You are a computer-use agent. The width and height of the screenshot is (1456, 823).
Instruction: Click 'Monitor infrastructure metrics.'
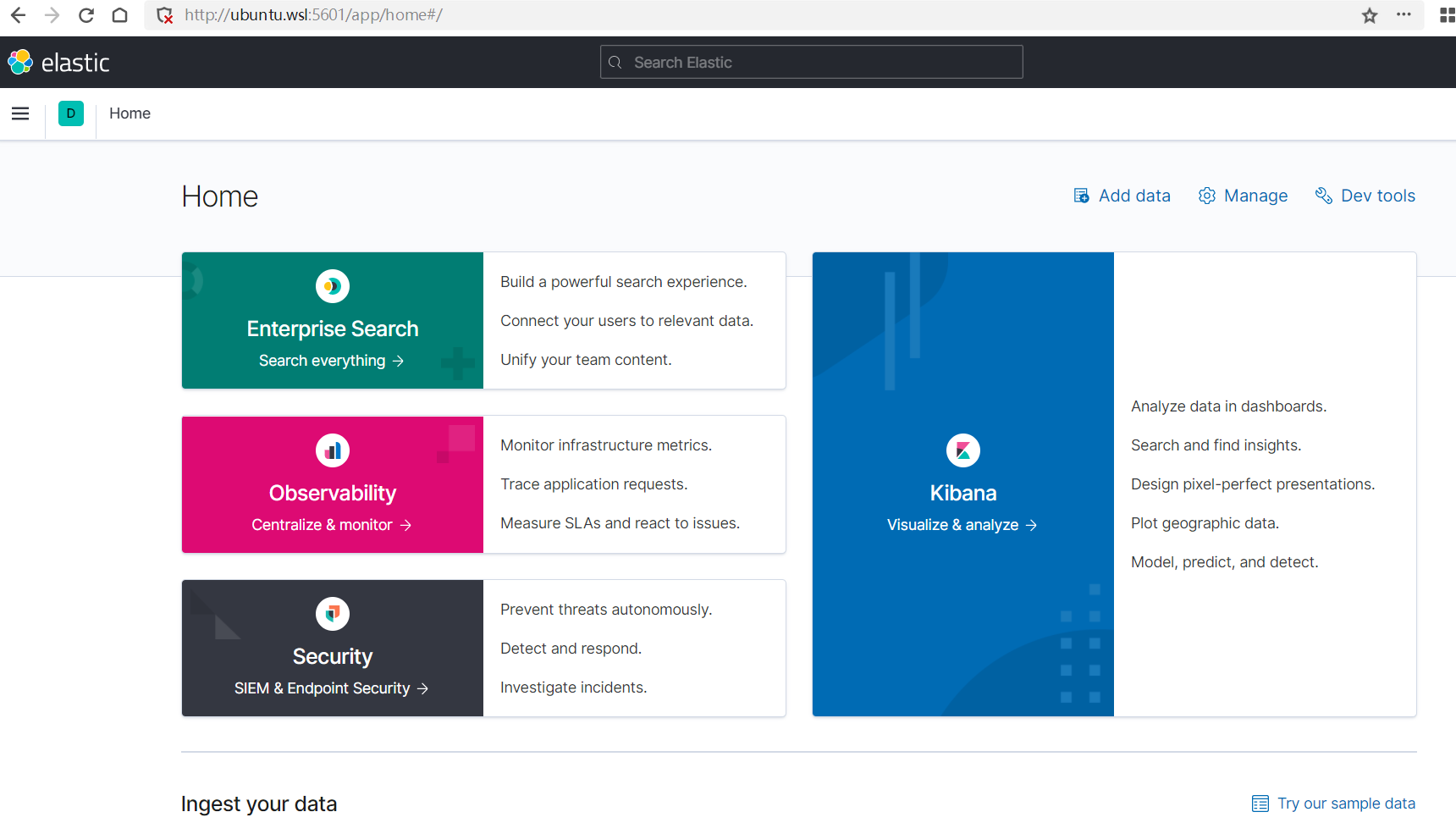pyautogui.click(x=606, y=445)
